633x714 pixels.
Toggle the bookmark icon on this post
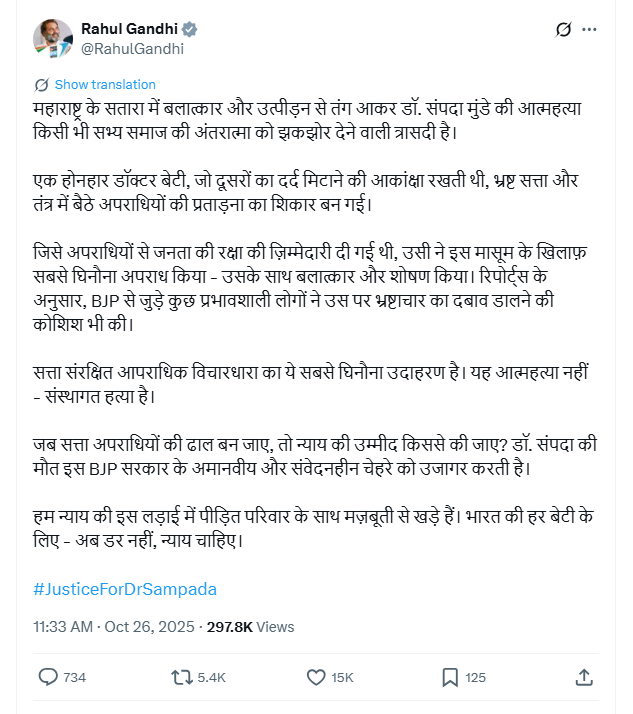tap(450, 677)
